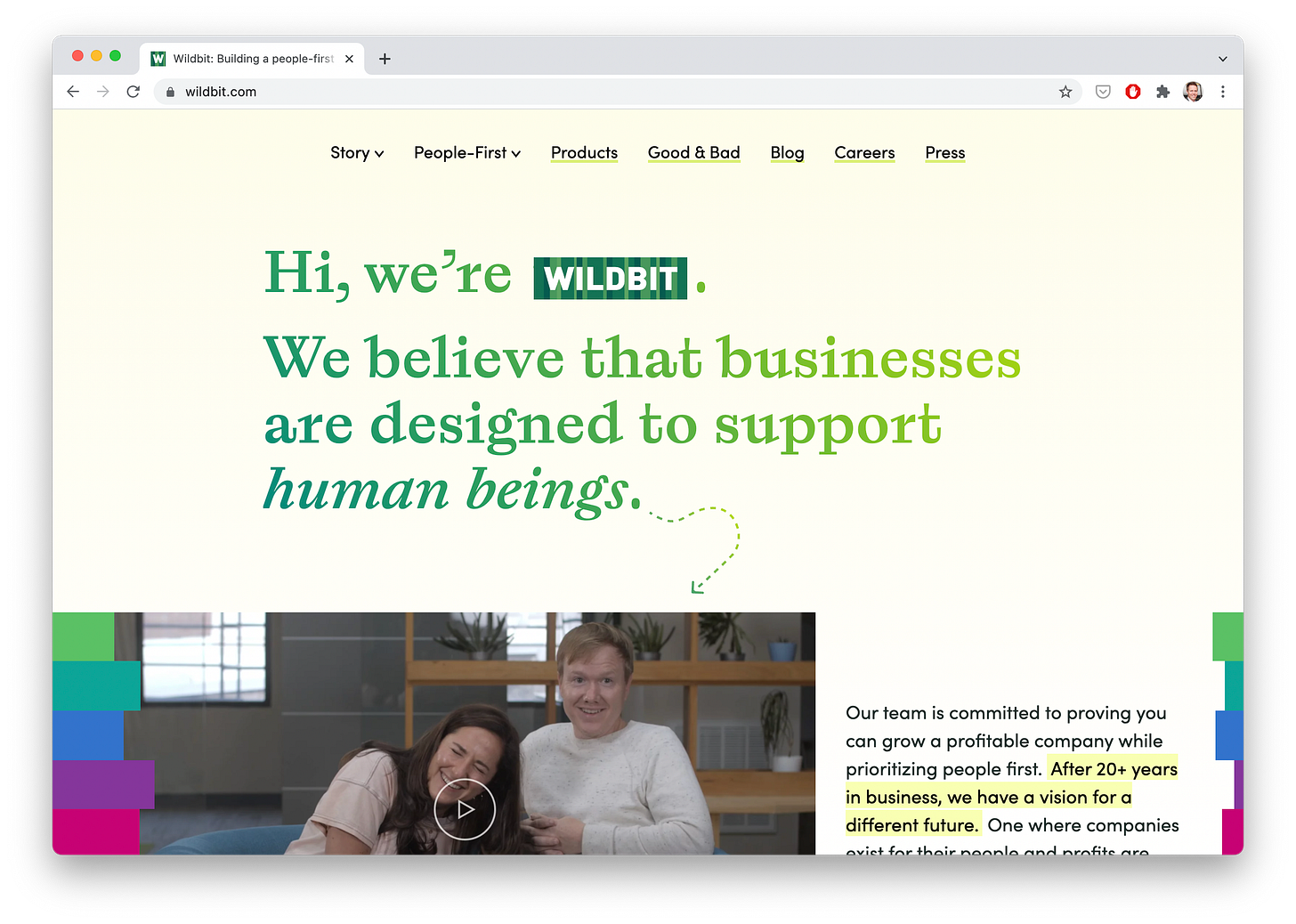The height and width of the screenshot is (924, 1296).
Task: Open the Careers page
Action: click(x=864, y=153)
